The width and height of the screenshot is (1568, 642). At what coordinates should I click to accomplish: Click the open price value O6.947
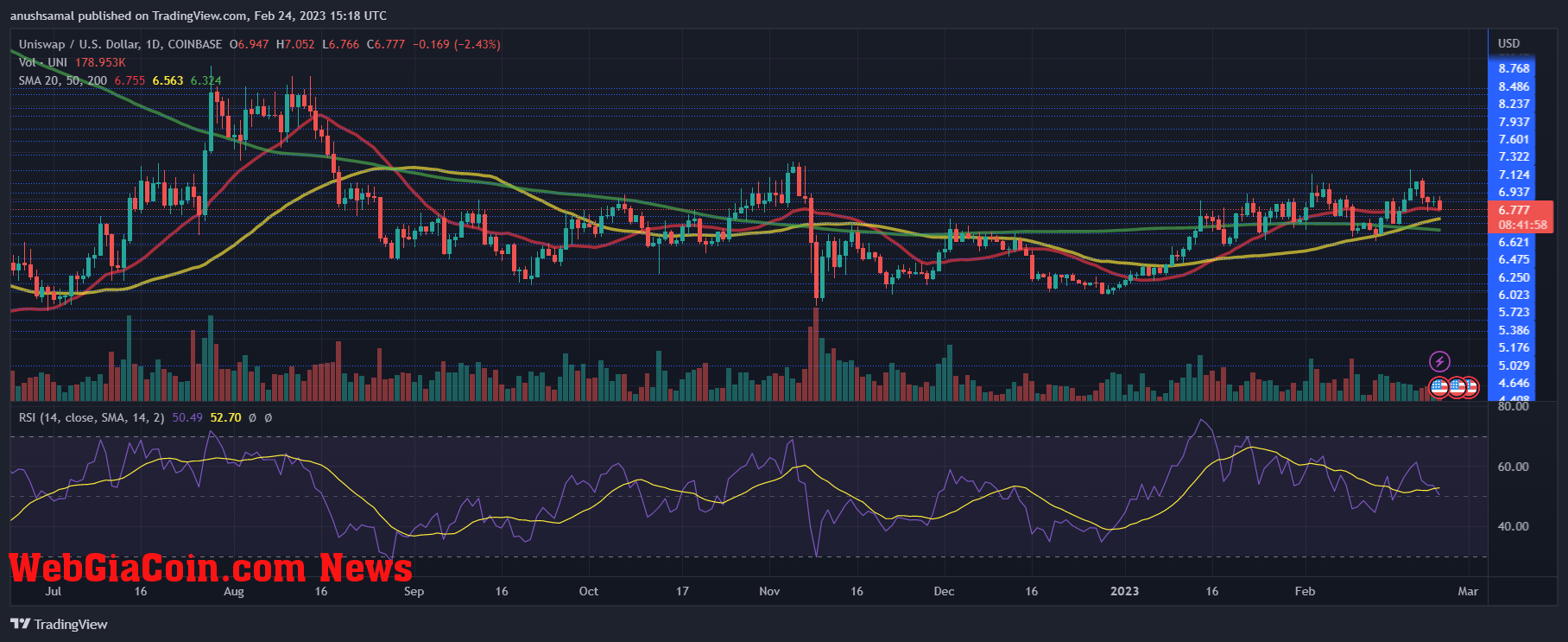(249, 44)
